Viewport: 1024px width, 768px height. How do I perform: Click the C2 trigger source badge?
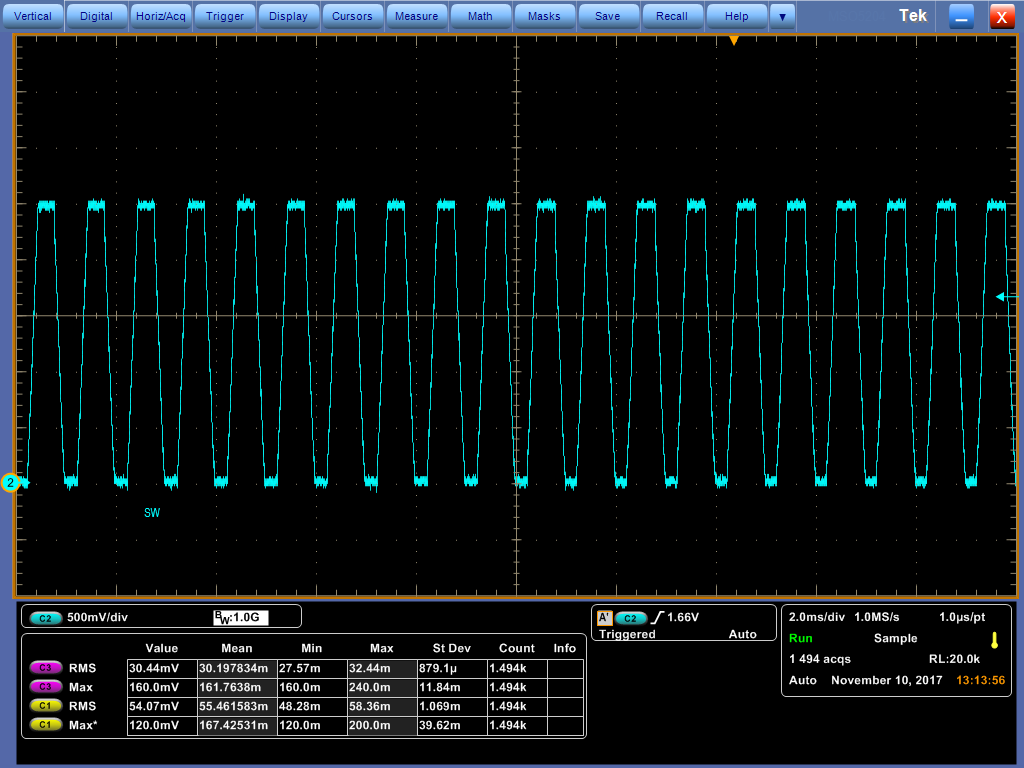tap(631, 618)
